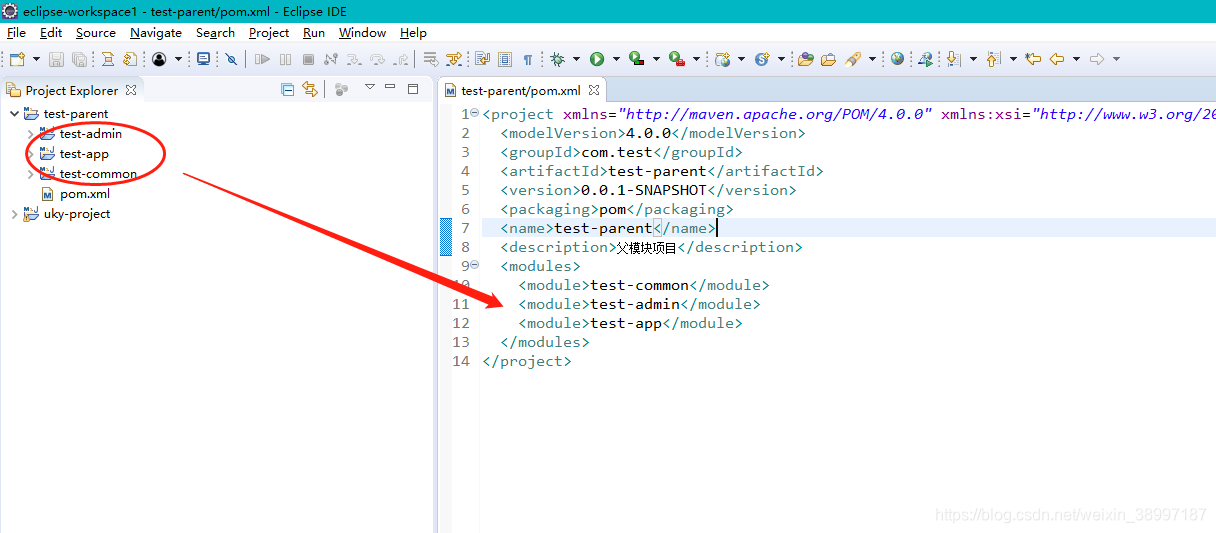Click the Forward navigation arrow
The width and height of the screenshot is (1216, 533).
tap(1097, 59)
